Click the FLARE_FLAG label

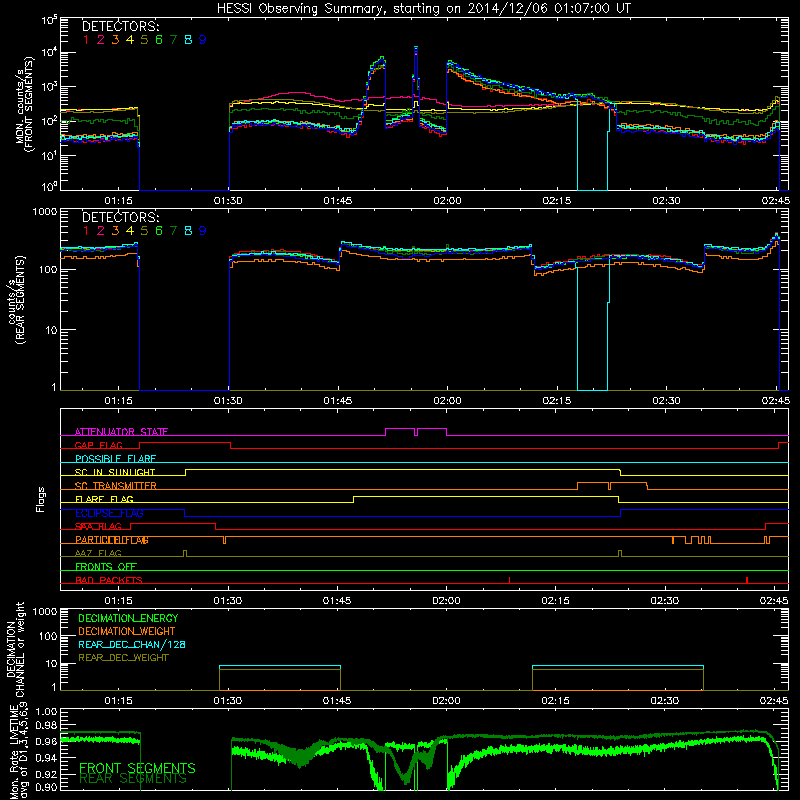click(104, 499)
